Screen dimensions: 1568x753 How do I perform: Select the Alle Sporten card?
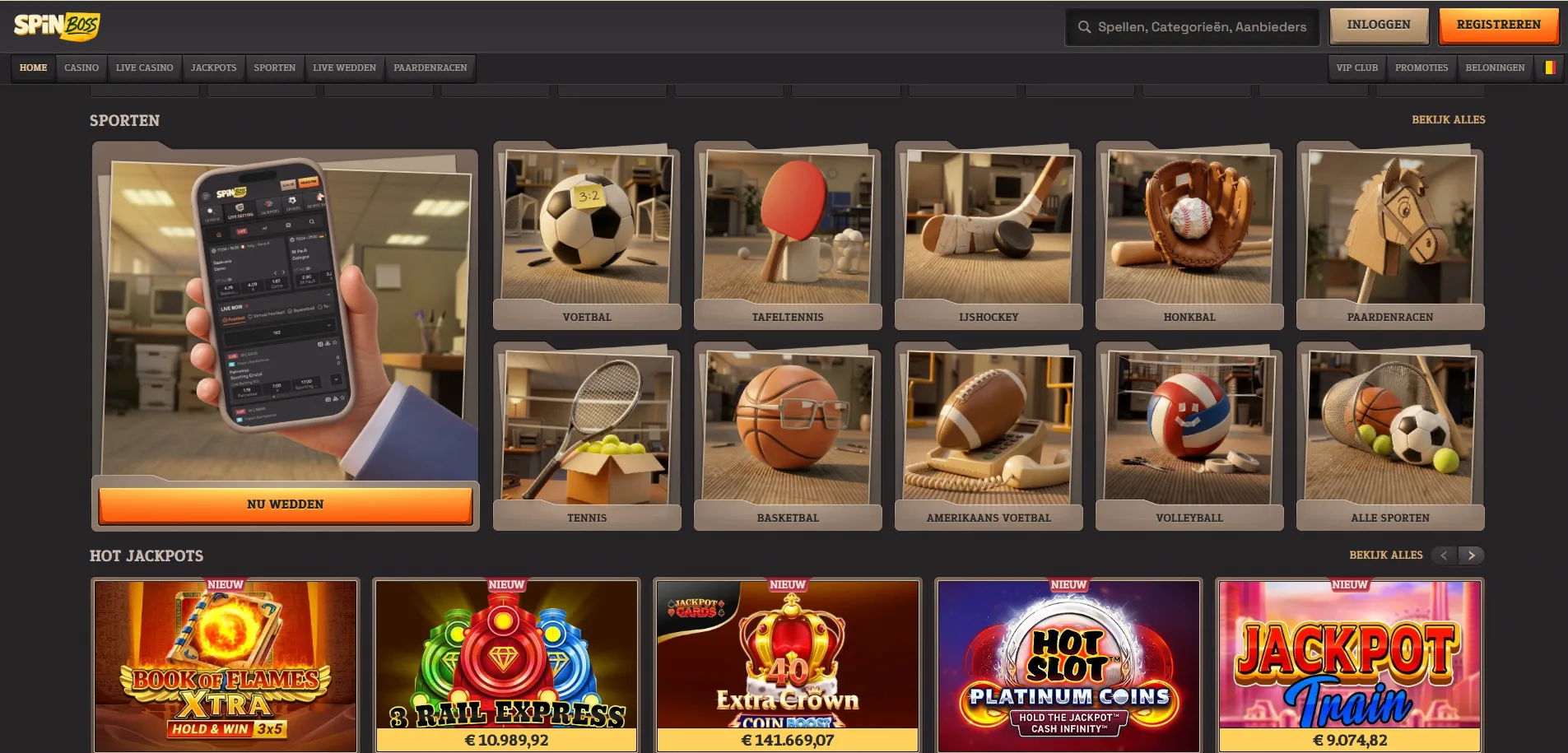tap(1390, 436)
